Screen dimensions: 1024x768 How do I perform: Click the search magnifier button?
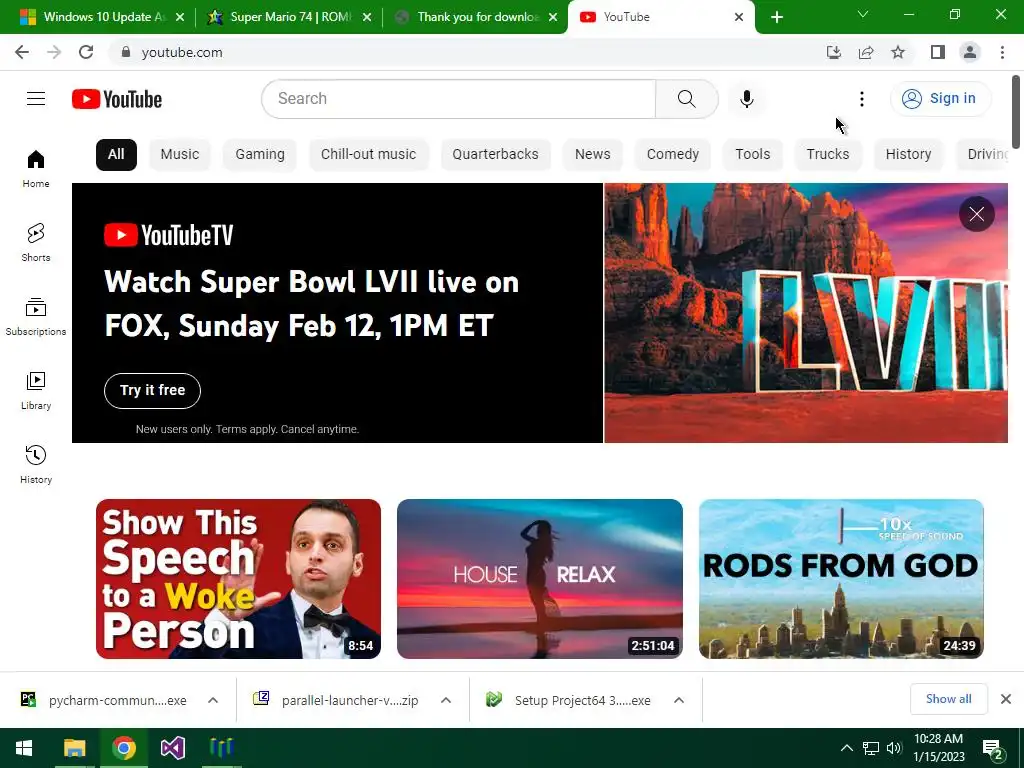pyautogui.click(x=686, y=99)
